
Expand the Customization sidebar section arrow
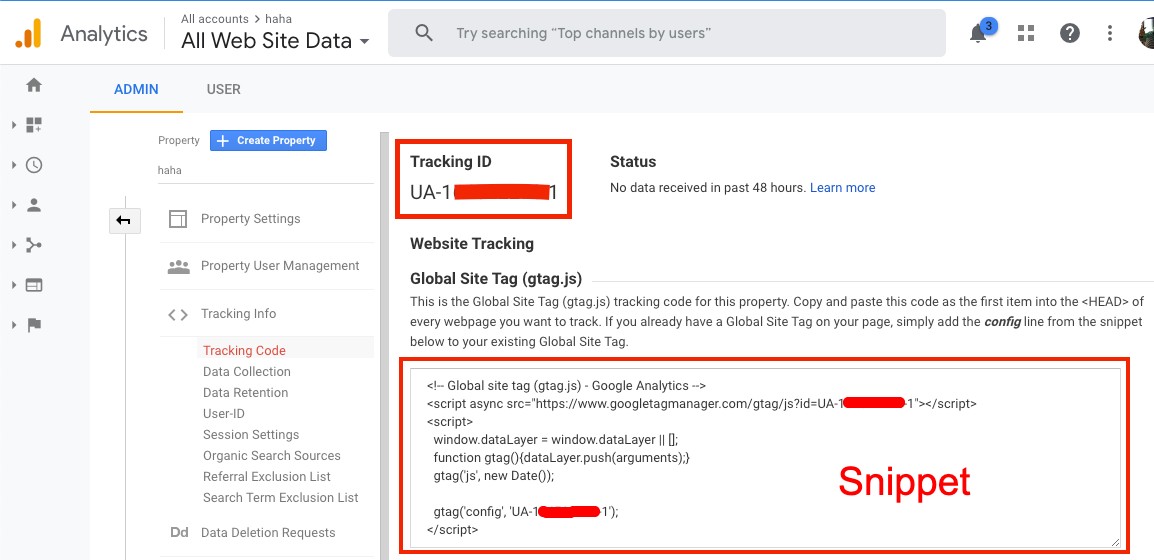14,125
